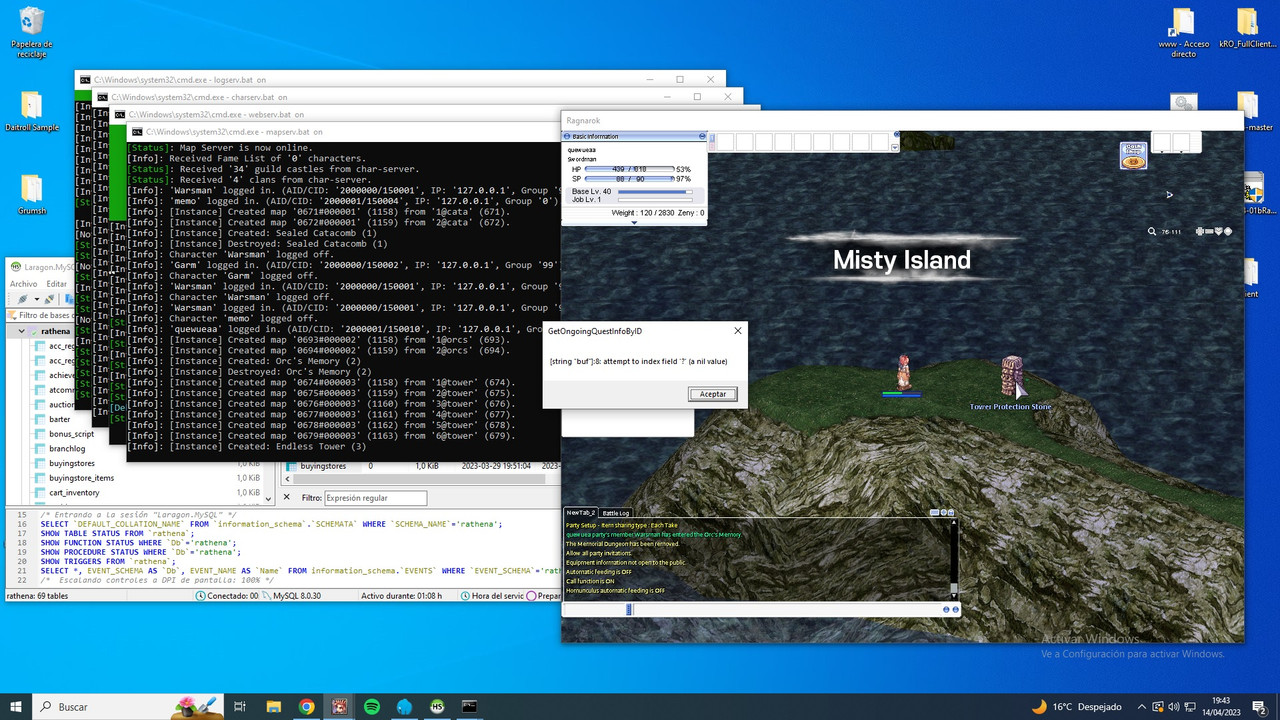Image resolution: width=1280 pixels, height=720 pixels.
Task: Click the charserv.bat cmd window title
Action: pyautogui.click(x=200, y=97)
